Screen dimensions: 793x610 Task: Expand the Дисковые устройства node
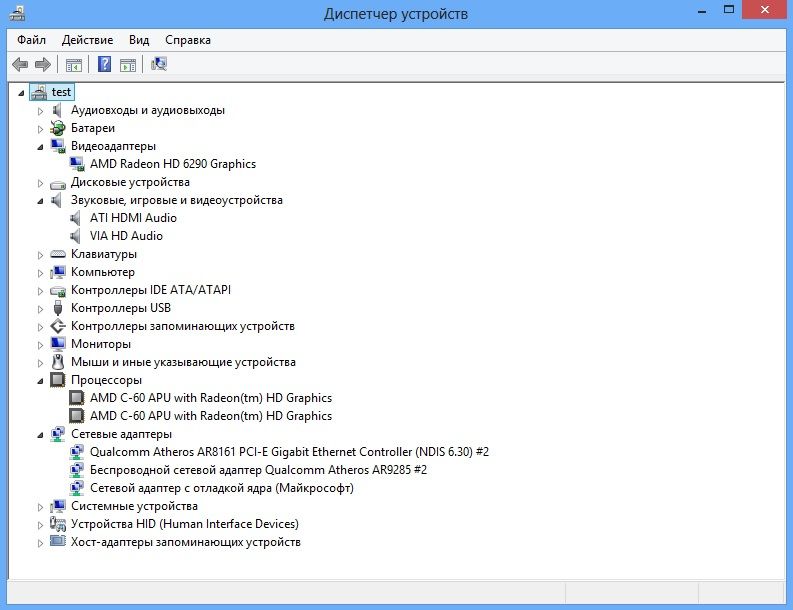tap(40, 183)
